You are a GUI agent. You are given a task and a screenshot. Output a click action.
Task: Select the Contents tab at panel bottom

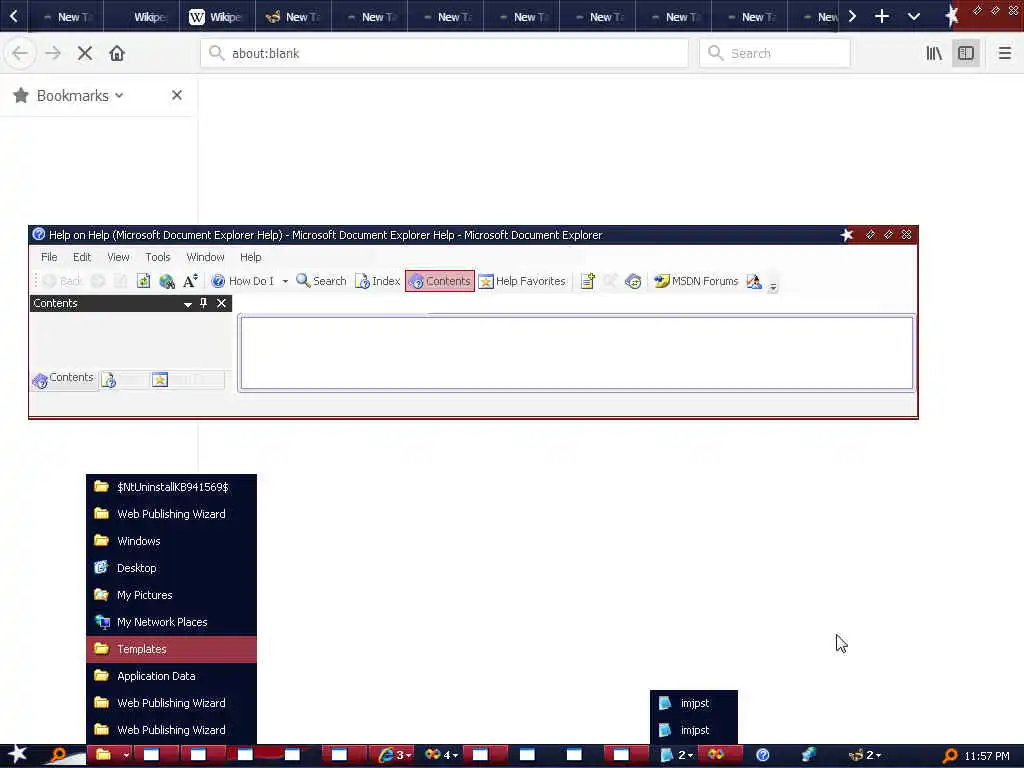pos(64,379)
